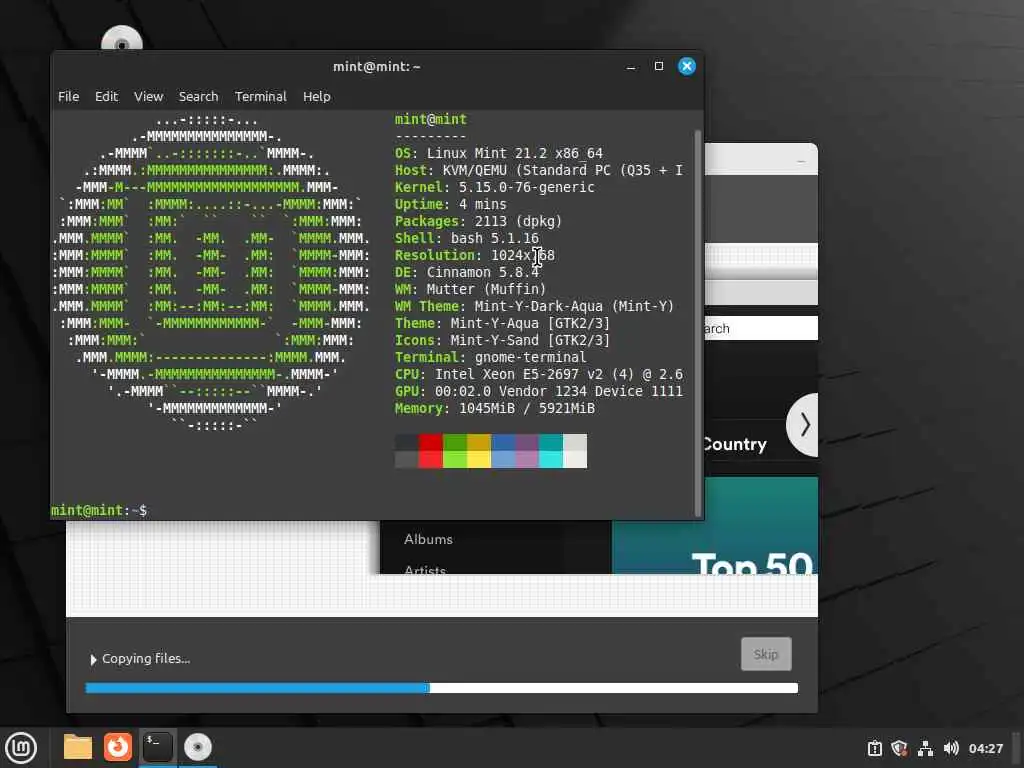This screenshot has height=768, width=1024.
Task: Minimize the terminal window
Action: click(631, 67)
